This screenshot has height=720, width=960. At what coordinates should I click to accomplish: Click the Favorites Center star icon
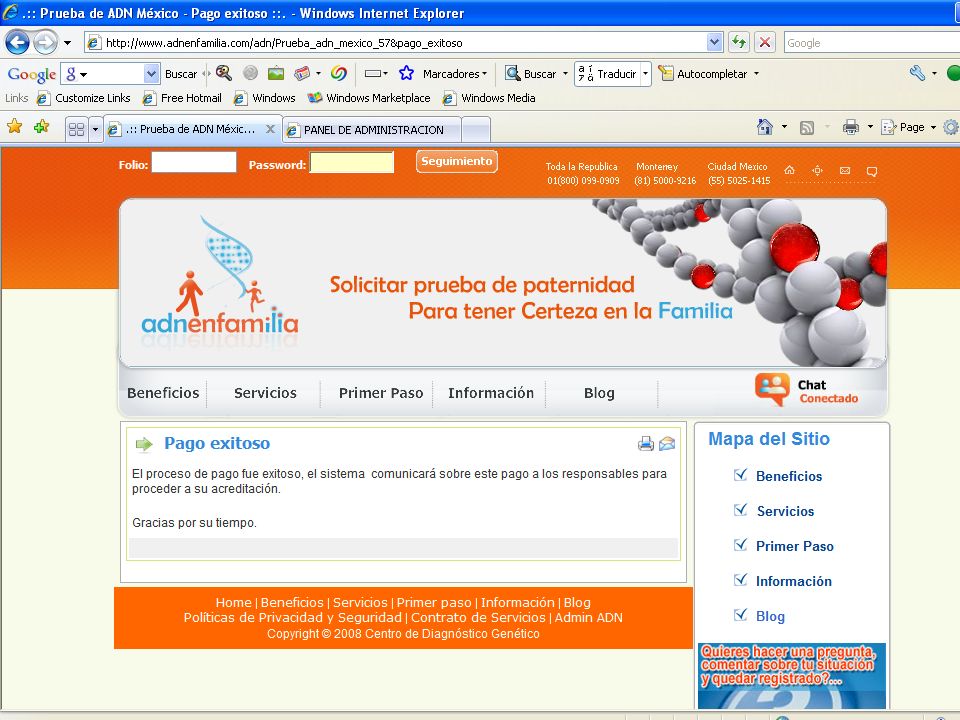[x=15, y=127]
